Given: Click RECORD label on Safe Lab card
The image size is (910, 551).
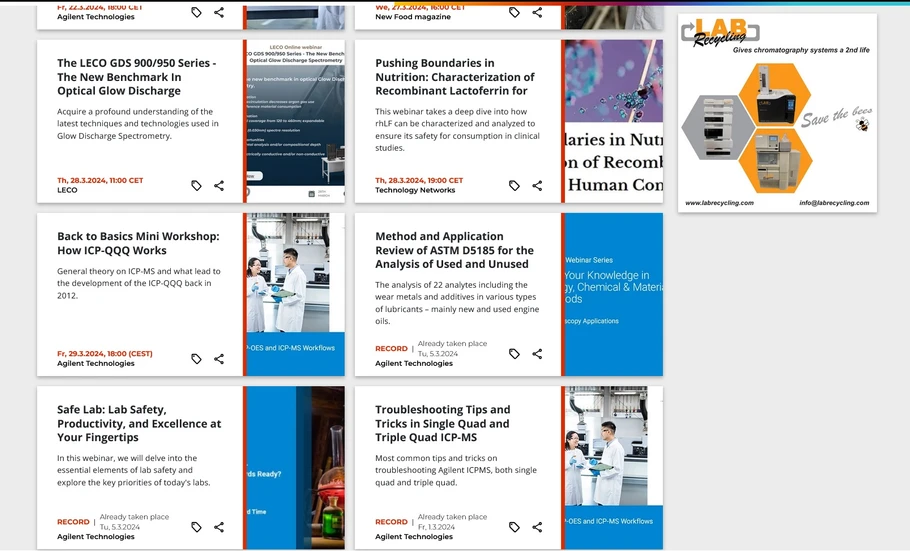Looking at the screenshot, I should [73, 522].
